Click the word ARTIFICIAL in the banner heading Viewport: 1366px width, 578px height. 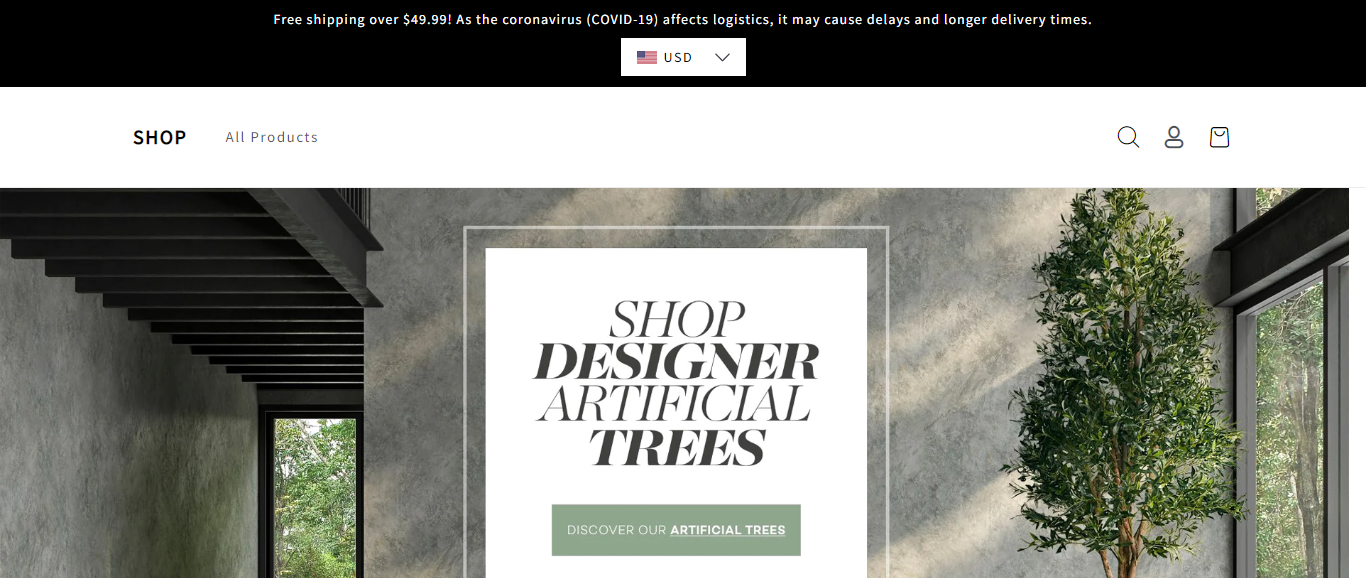click(x=673, y=403)
